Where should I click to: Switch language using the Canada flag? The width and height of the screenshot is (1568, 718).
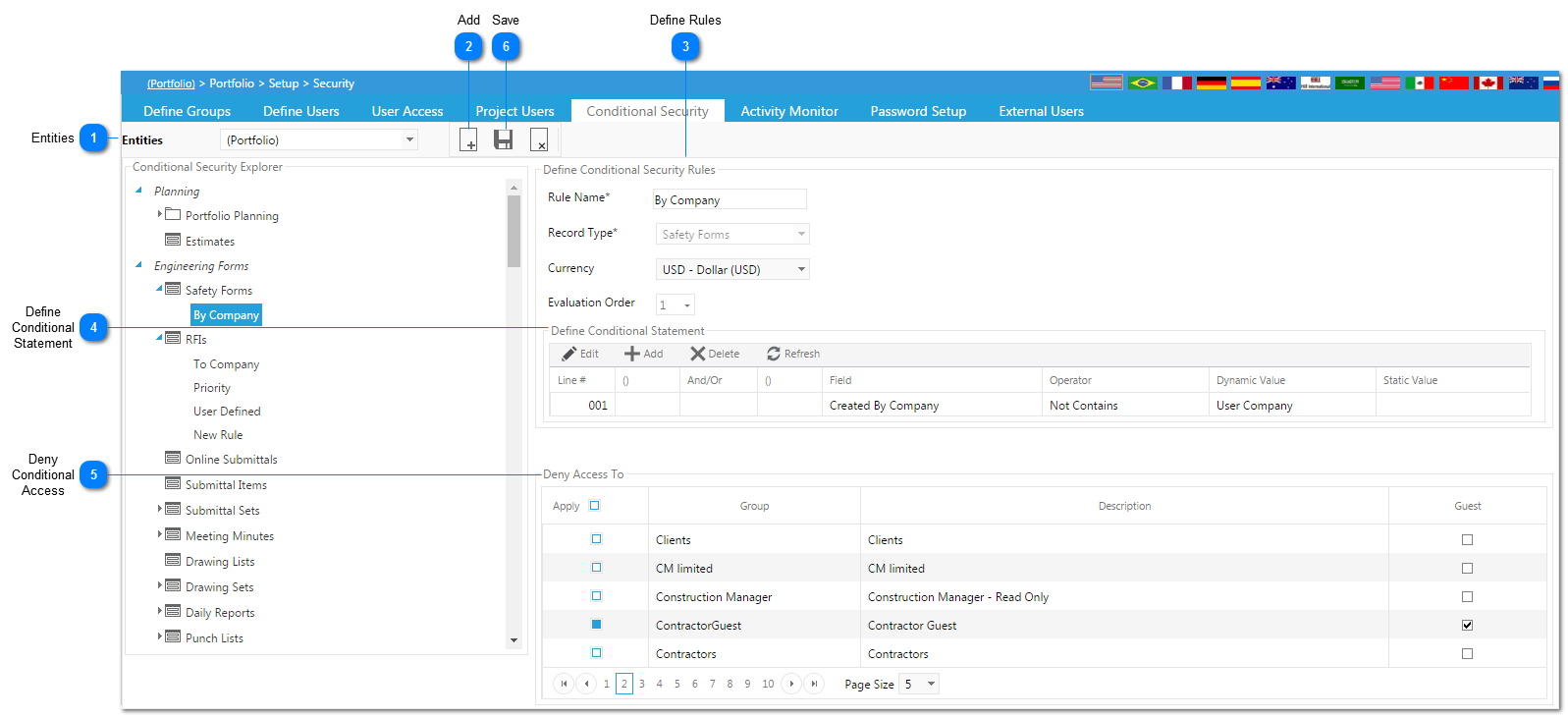click(x=1488, y=83)
